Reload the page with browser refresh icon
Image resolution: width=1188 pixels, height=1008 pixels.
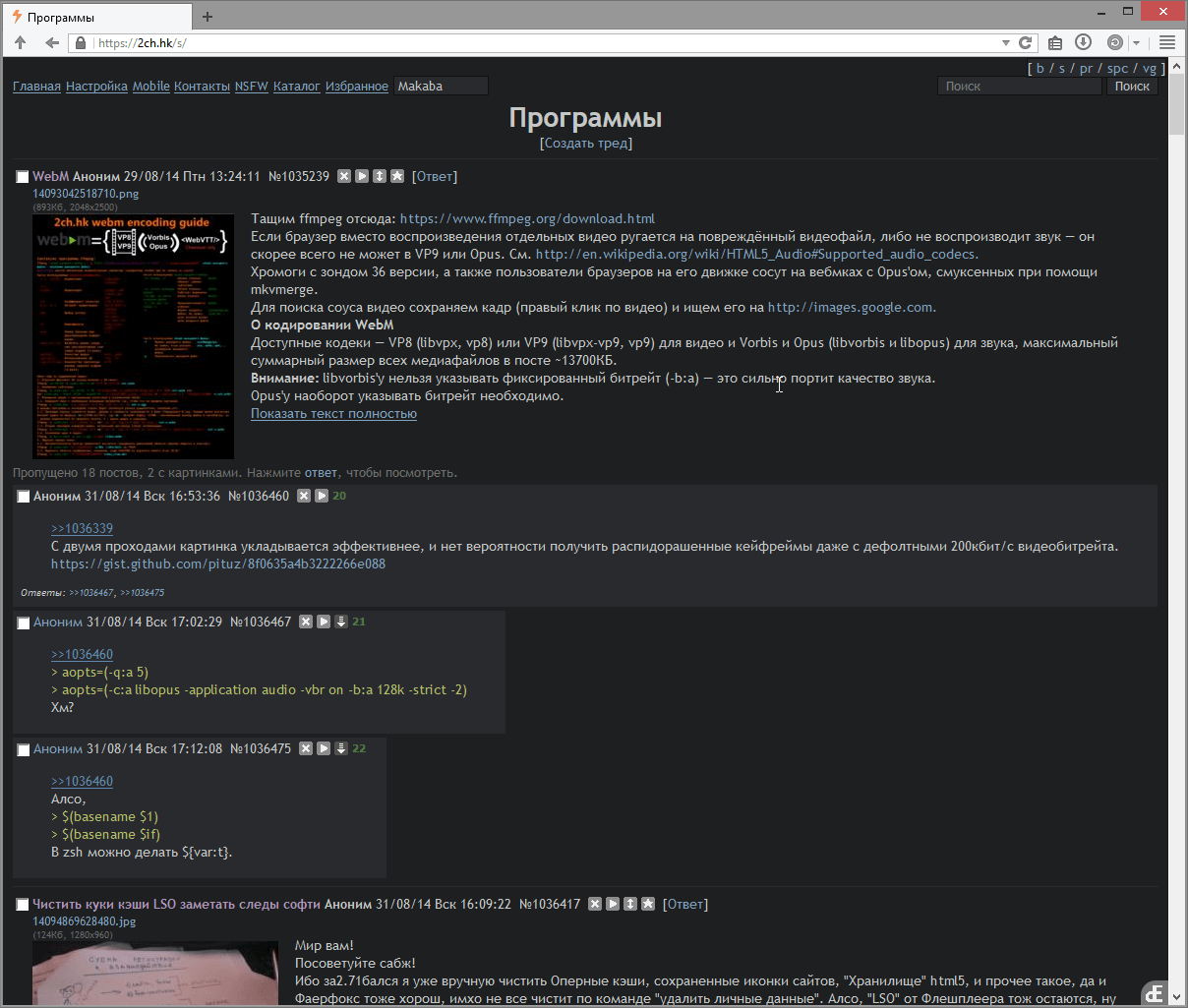click(1025, 42)
